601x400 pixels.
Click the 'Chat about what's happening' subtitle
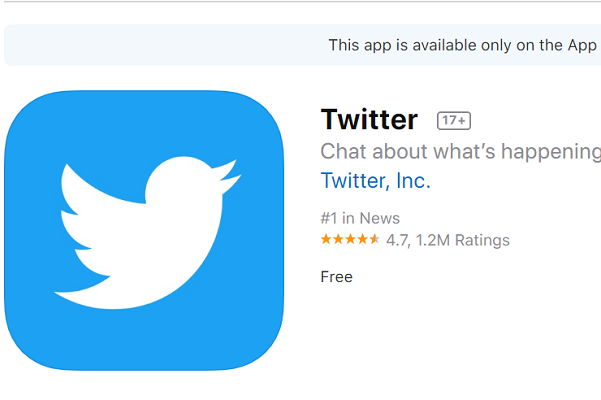click(461, 152)
